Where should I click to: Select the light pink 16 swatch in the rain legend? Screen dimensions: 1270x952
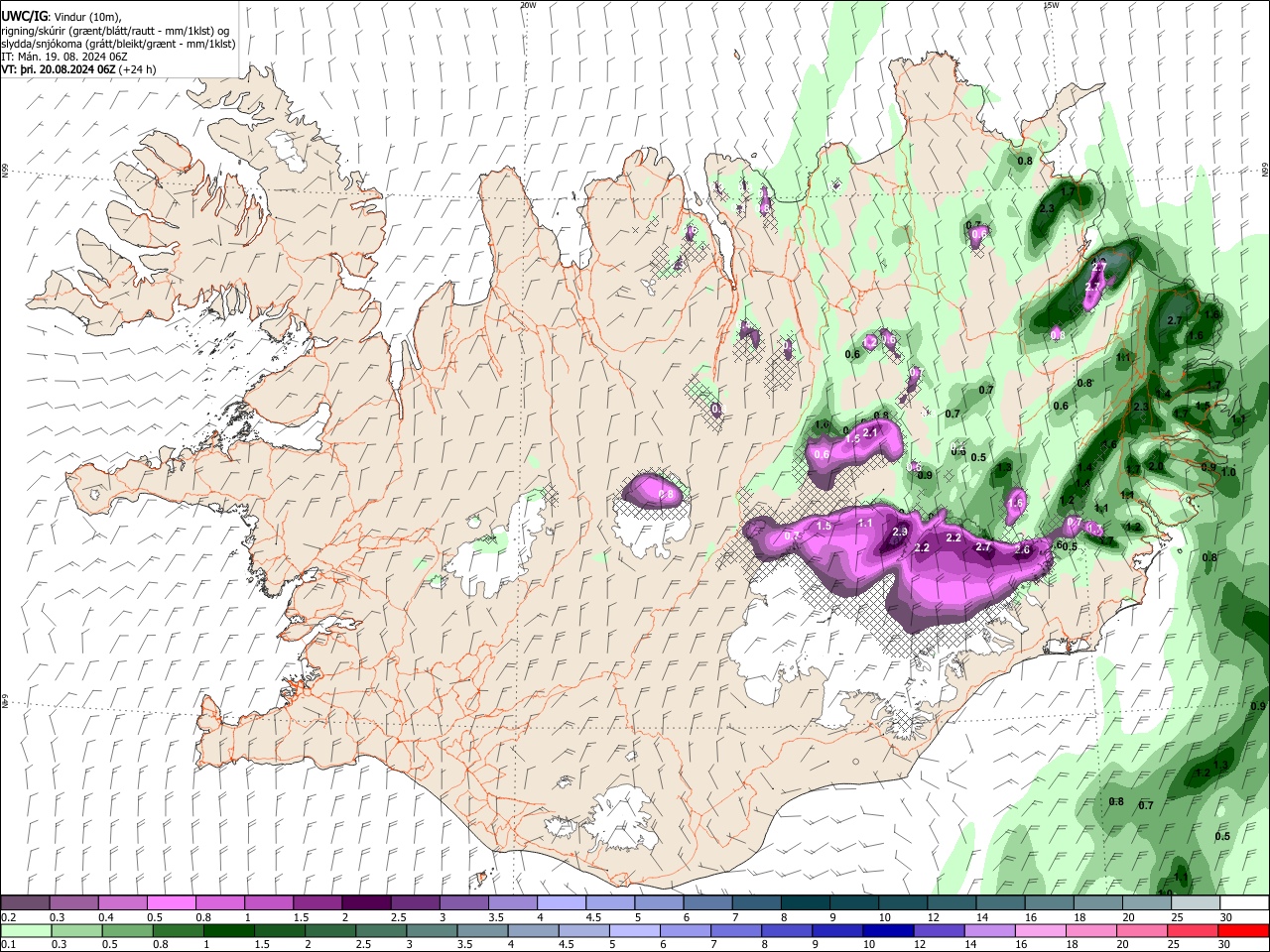pyautogui.click(x=1039, y=930)
